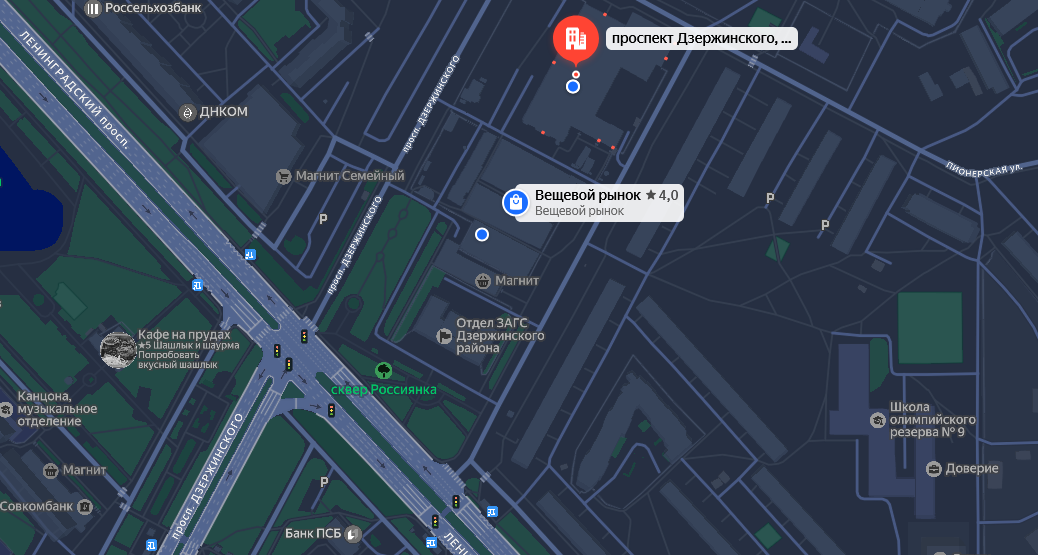Select the blue Вещевой рынок shopping icon
This screenshot has height=555, width=1038.
515,203
